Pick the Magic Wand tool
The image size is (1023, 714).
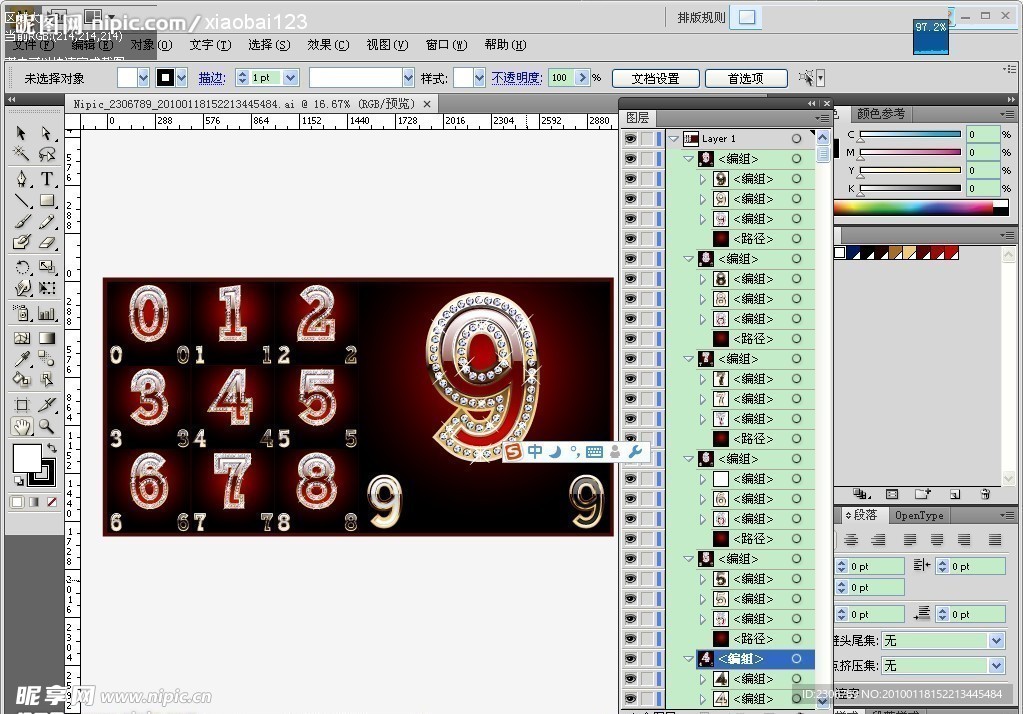pyautogui.click(x=21, y=155)
